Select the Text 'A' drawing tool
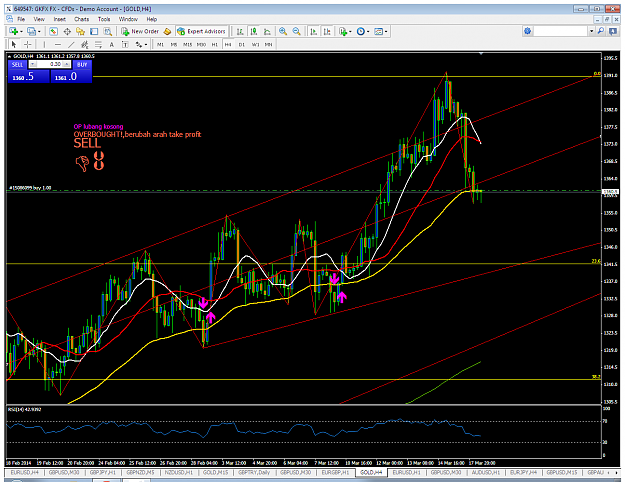Viewport: 625px width, 482px height. (x=112, y=44)
